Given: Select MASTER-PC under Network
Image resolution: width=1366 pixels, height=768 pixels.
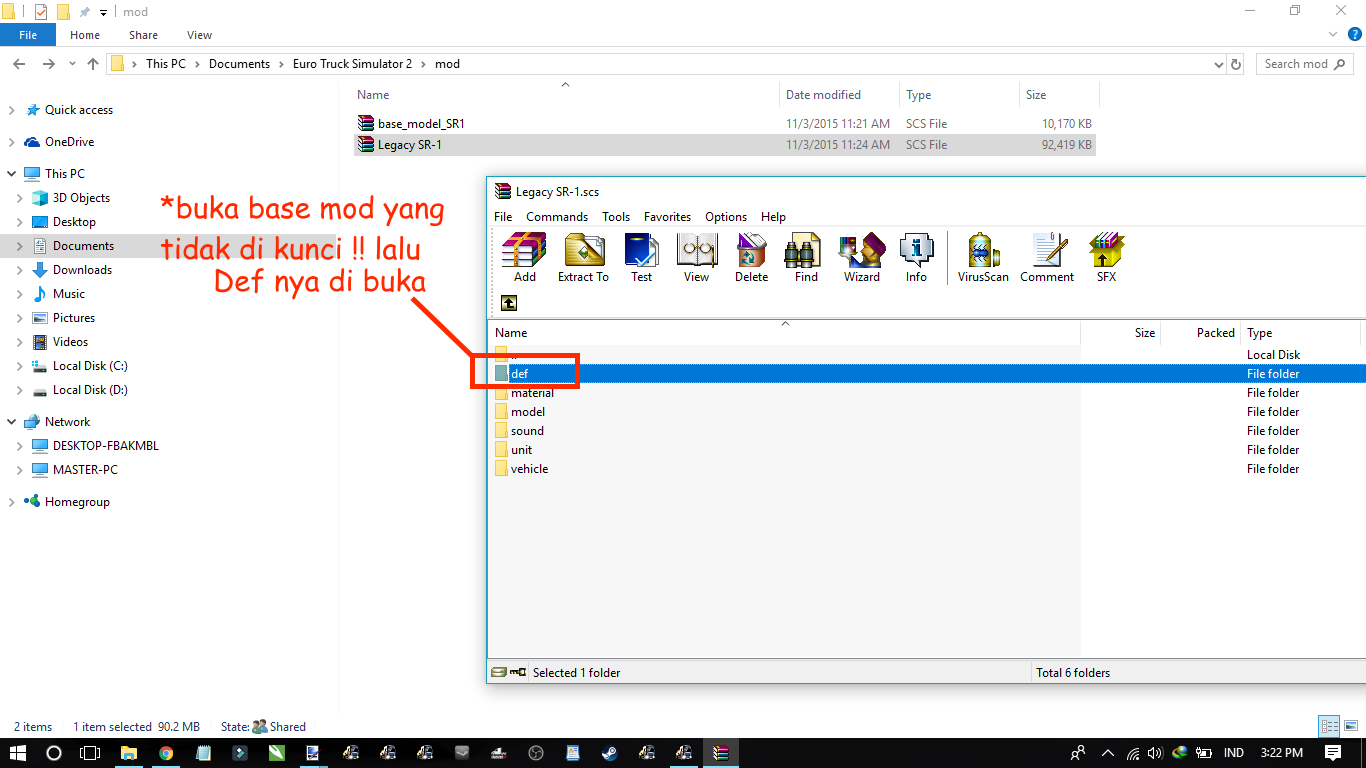Looking at the screenshot, I should (85, 470).
